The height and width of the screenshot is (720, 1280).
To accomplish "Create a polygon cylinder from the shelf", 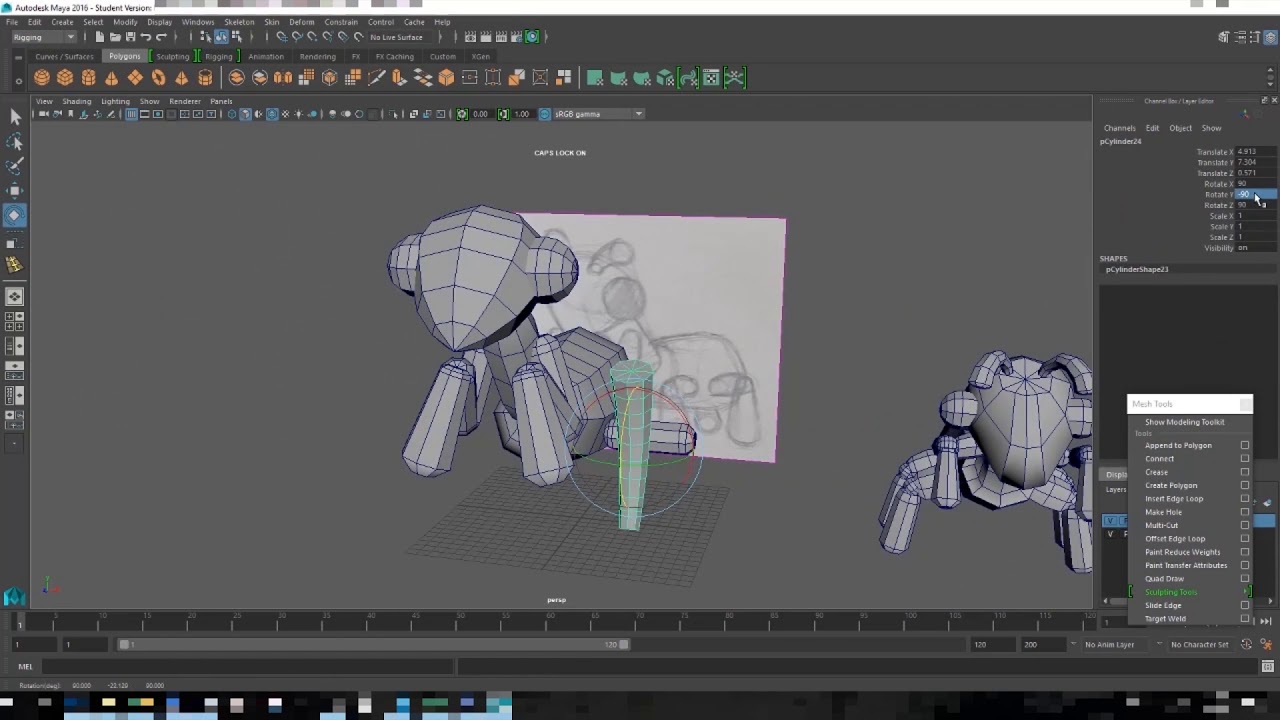I will click(88, 78).
